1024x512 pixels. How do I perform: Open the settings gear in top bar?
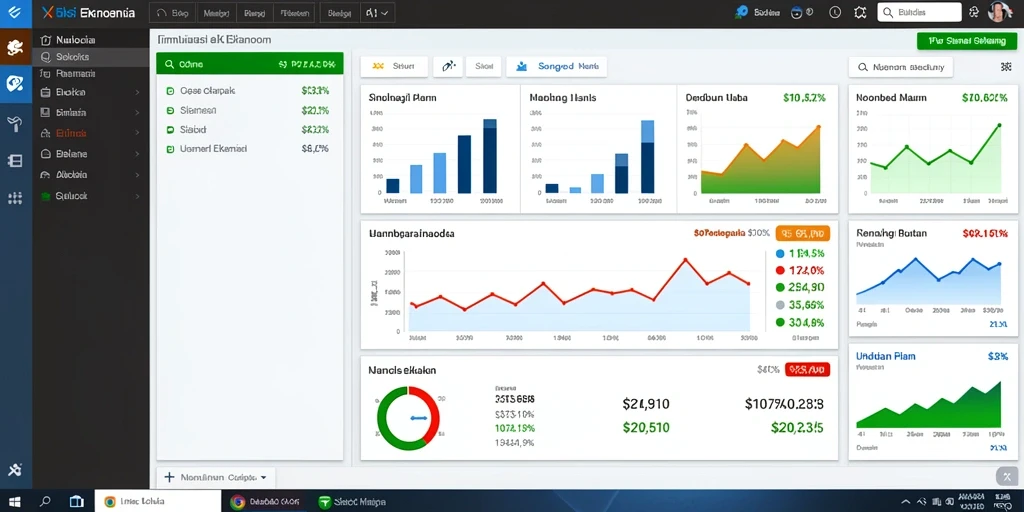860,12
